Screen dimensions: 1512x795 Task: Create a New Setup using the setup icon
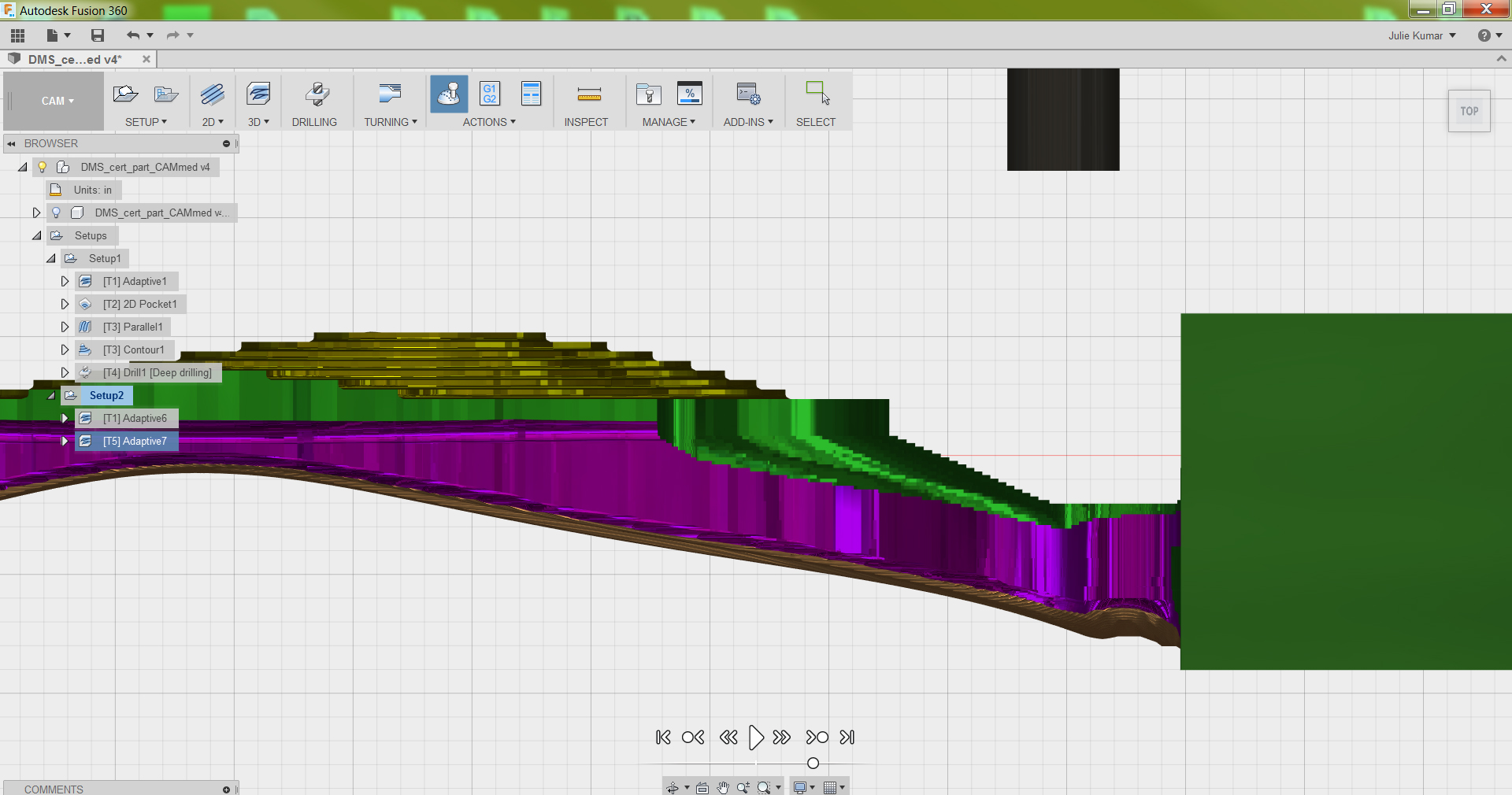tap(126, 94)
